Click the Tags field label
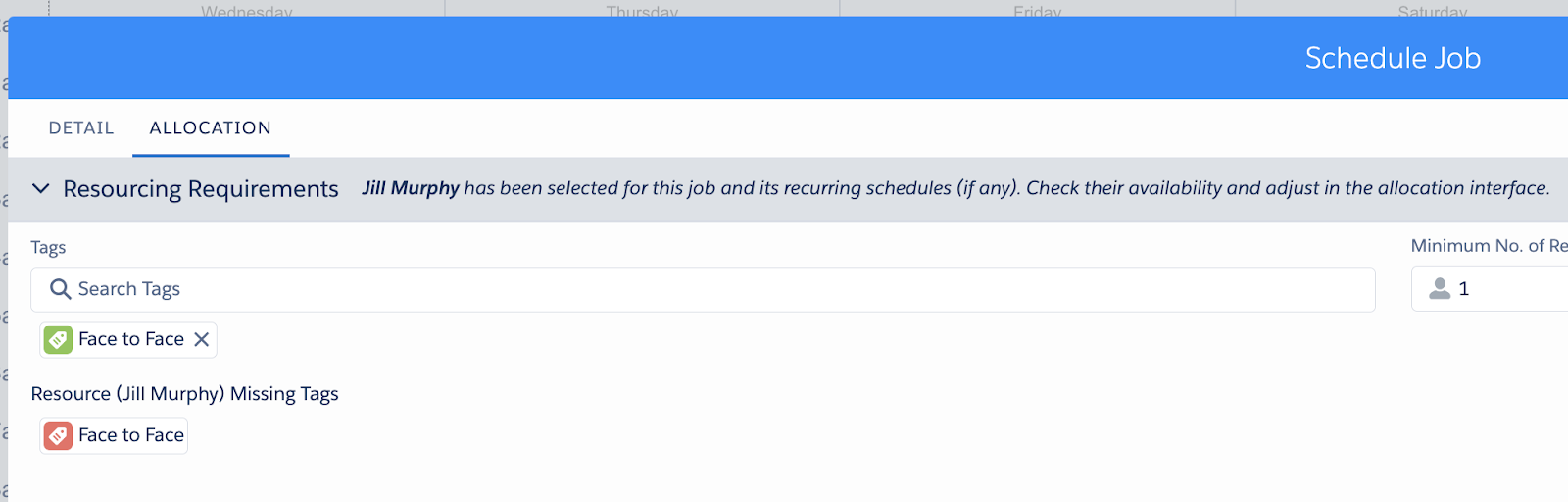Screen dimensions: 1568x502 pyautogui.click(x=48, y=248)
